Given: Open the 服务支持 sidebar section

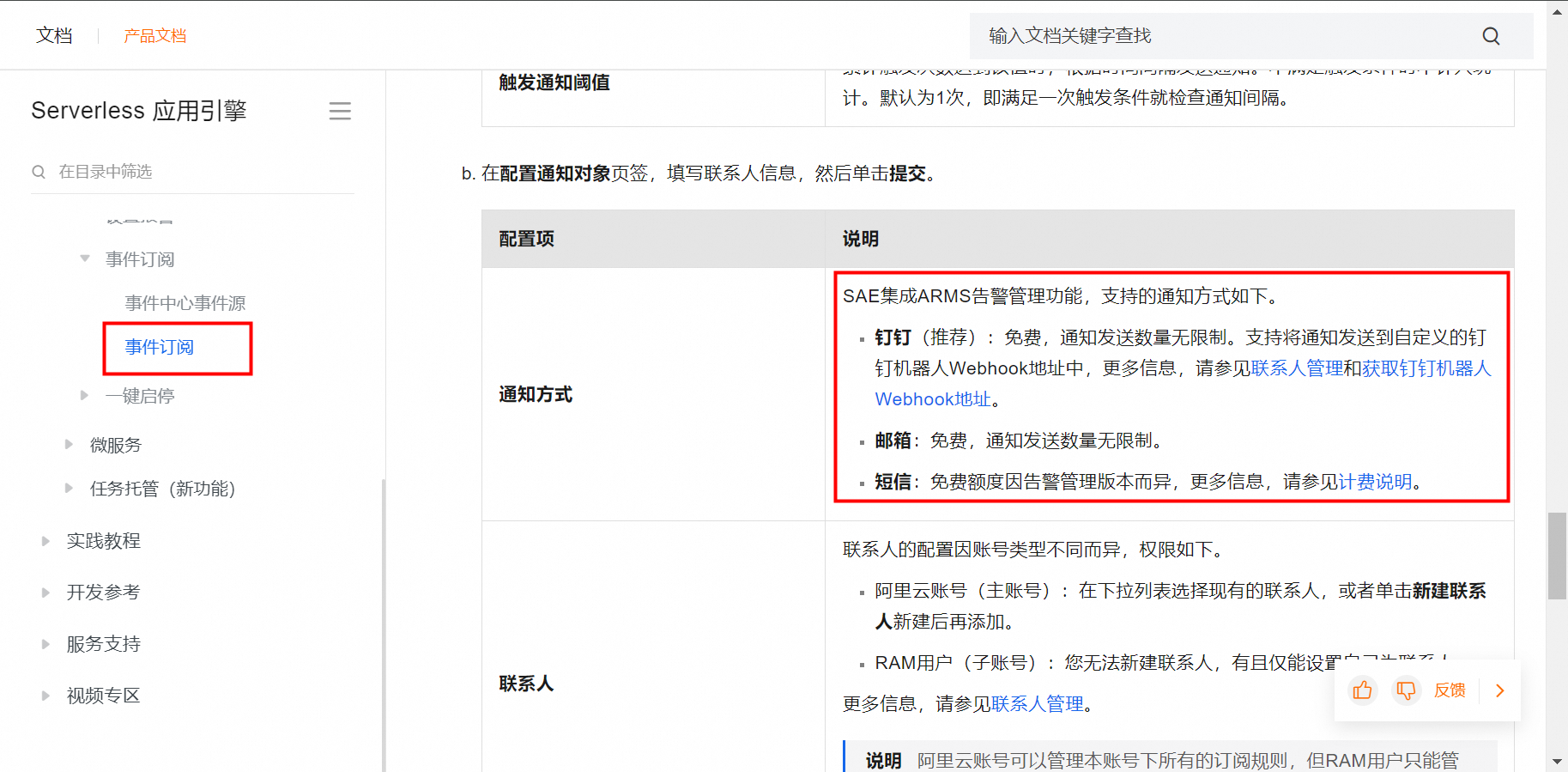Looking at the screenshot, I should pos(104,644).
